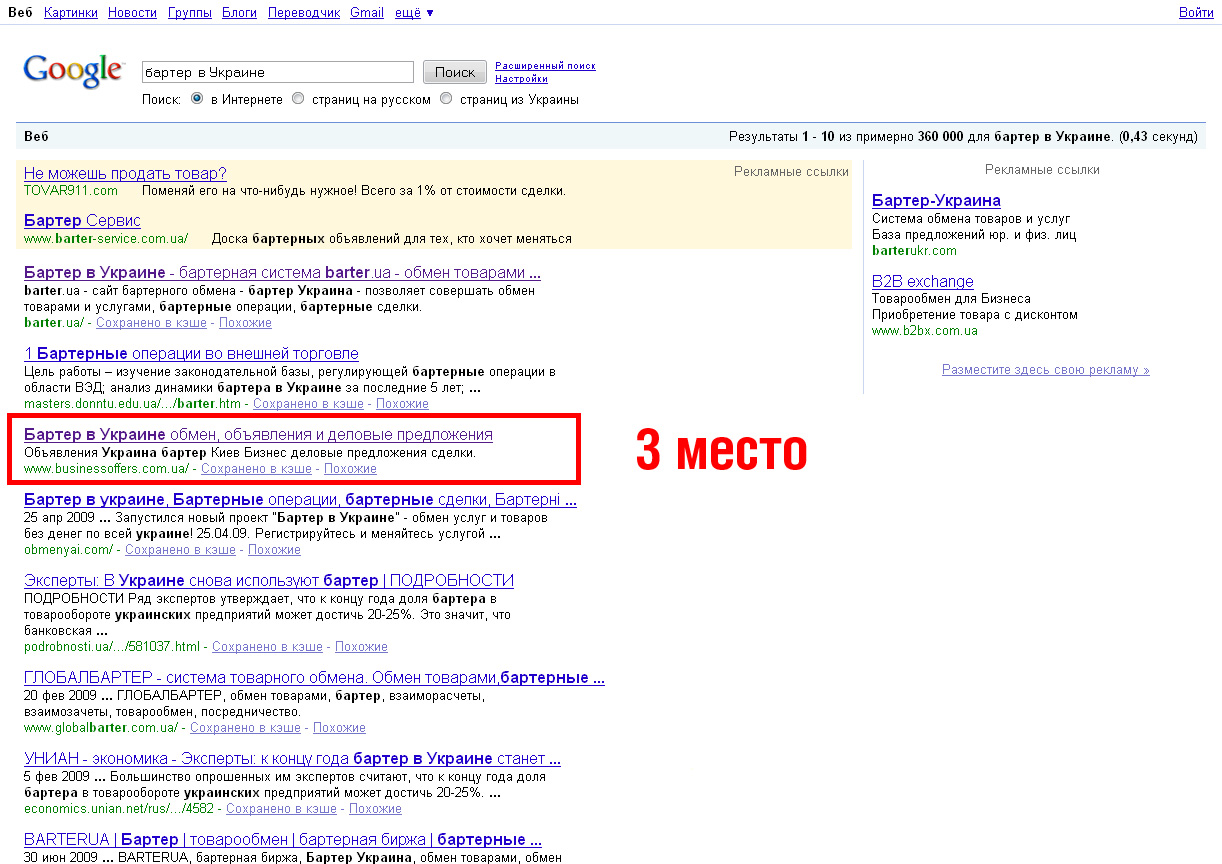Open the 'Новости' section
The image size is (1222, 864).
tap(131, 12)
